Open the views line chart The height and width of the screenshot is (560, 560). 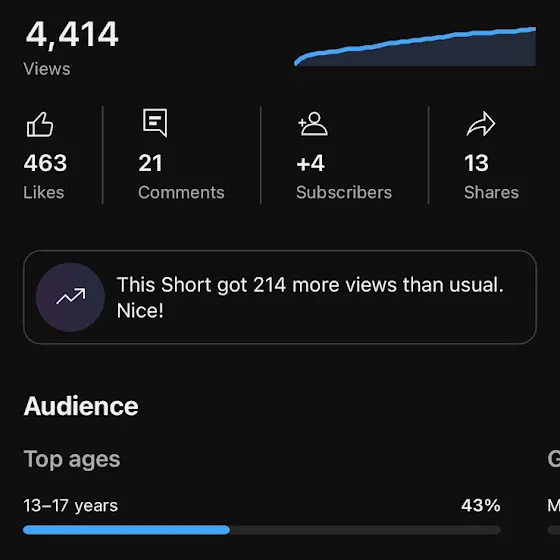tap(415, 46)
